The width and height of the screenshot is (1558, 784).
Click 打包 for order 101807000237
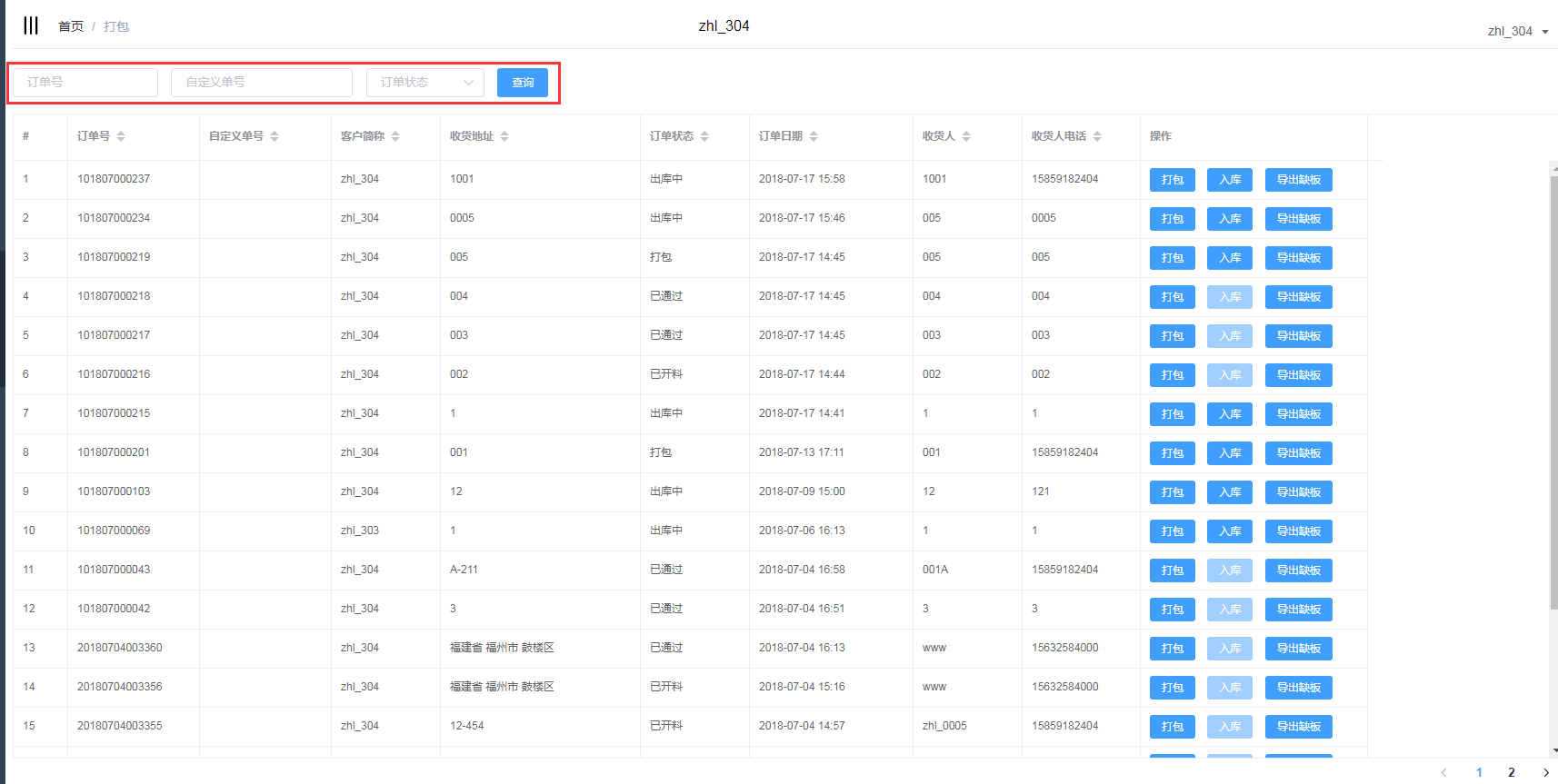click(x=1172, y=180)
